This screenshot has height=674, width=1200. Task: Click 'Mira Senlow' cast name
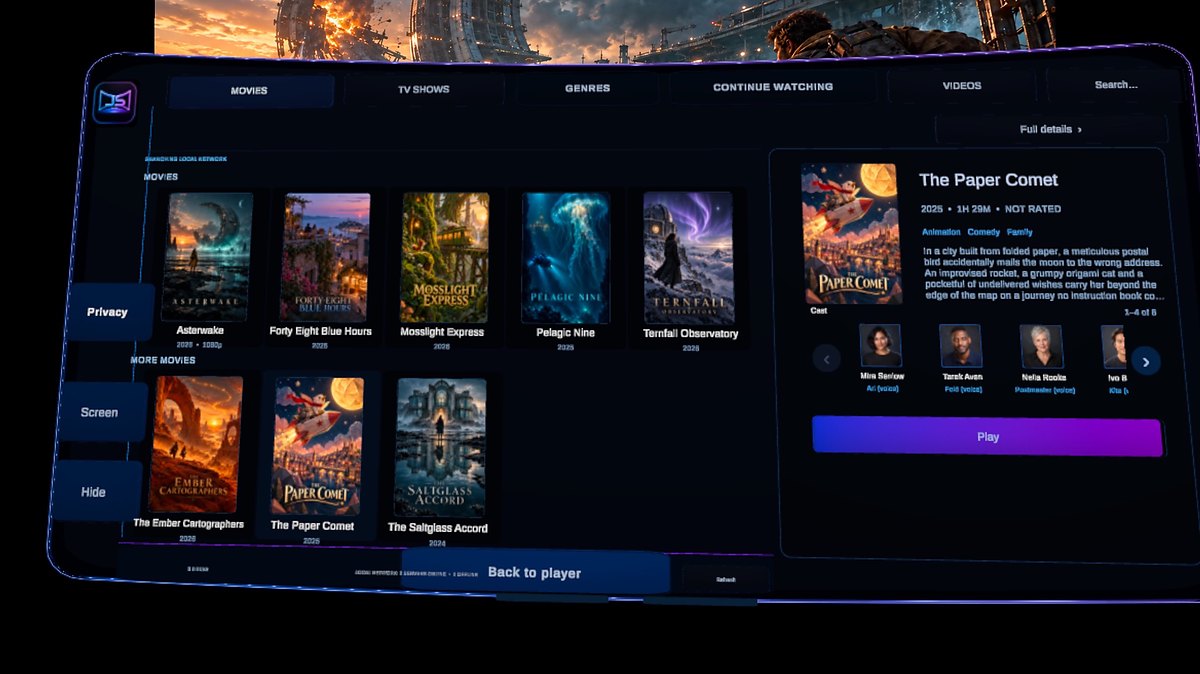point(881,376)
